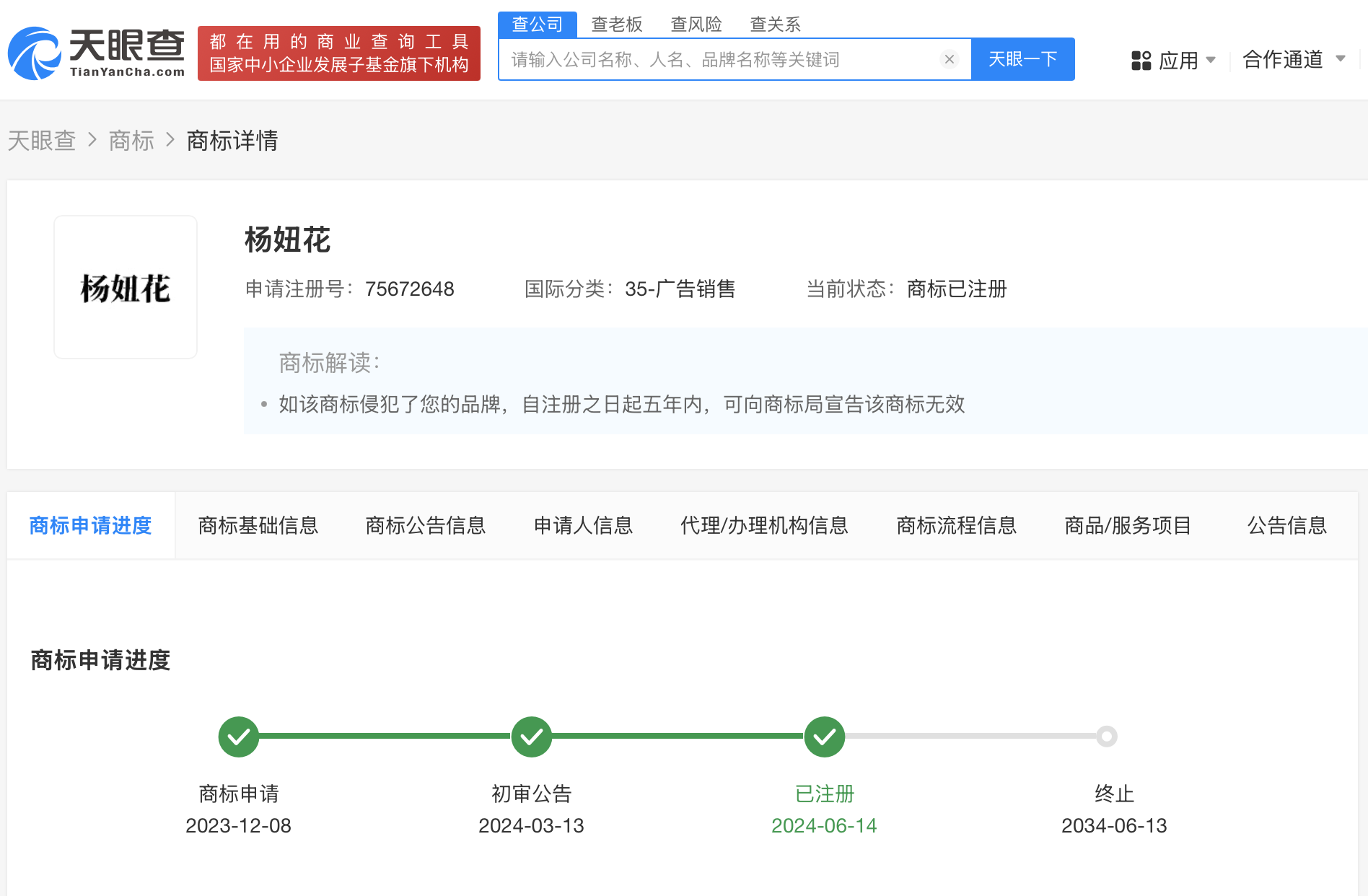Switch to the 申请人信息 tab

click(583, 526)
